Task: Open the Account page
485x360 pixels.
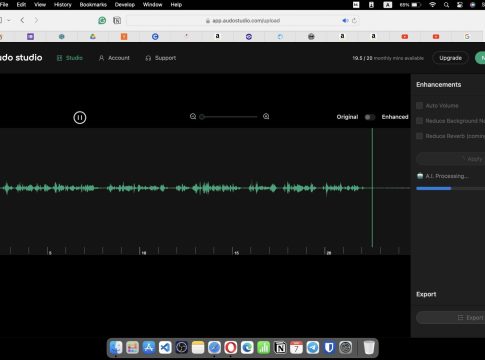Action: [x=114, y=58]
